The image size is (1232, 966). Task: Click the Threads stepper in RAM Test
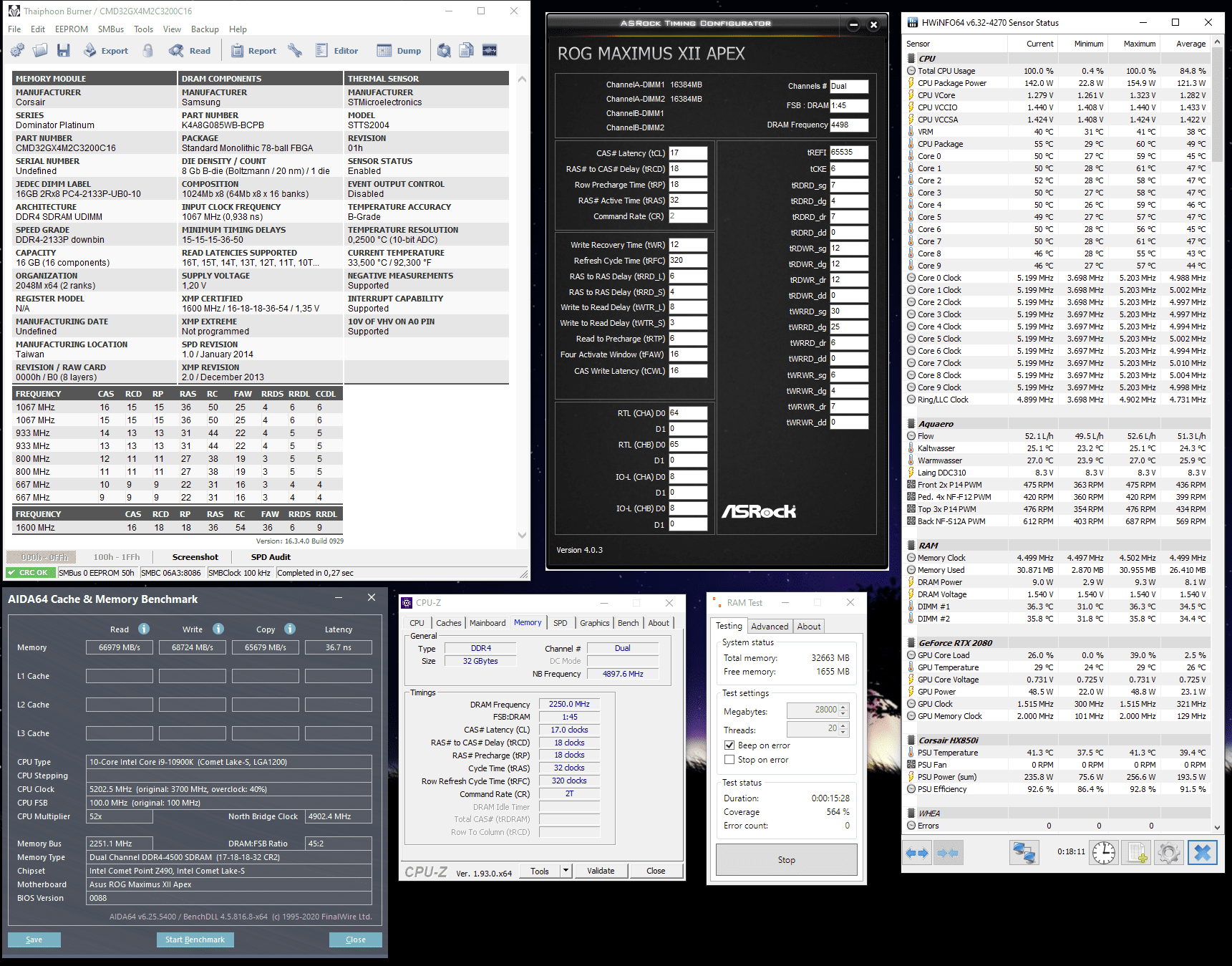(843, 729)
